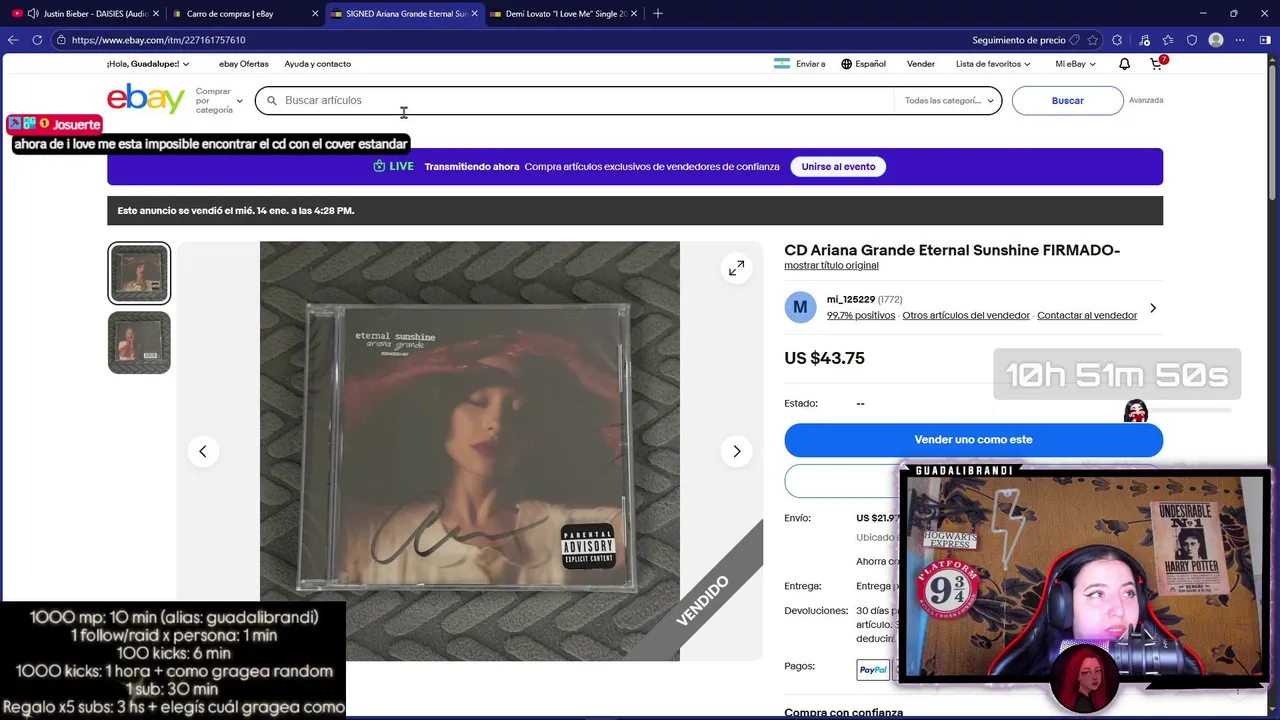Viewport: 1280px width, 720px height.
Task: Select the second CD back cover thumbnail
Action: (x=139, y=343)
